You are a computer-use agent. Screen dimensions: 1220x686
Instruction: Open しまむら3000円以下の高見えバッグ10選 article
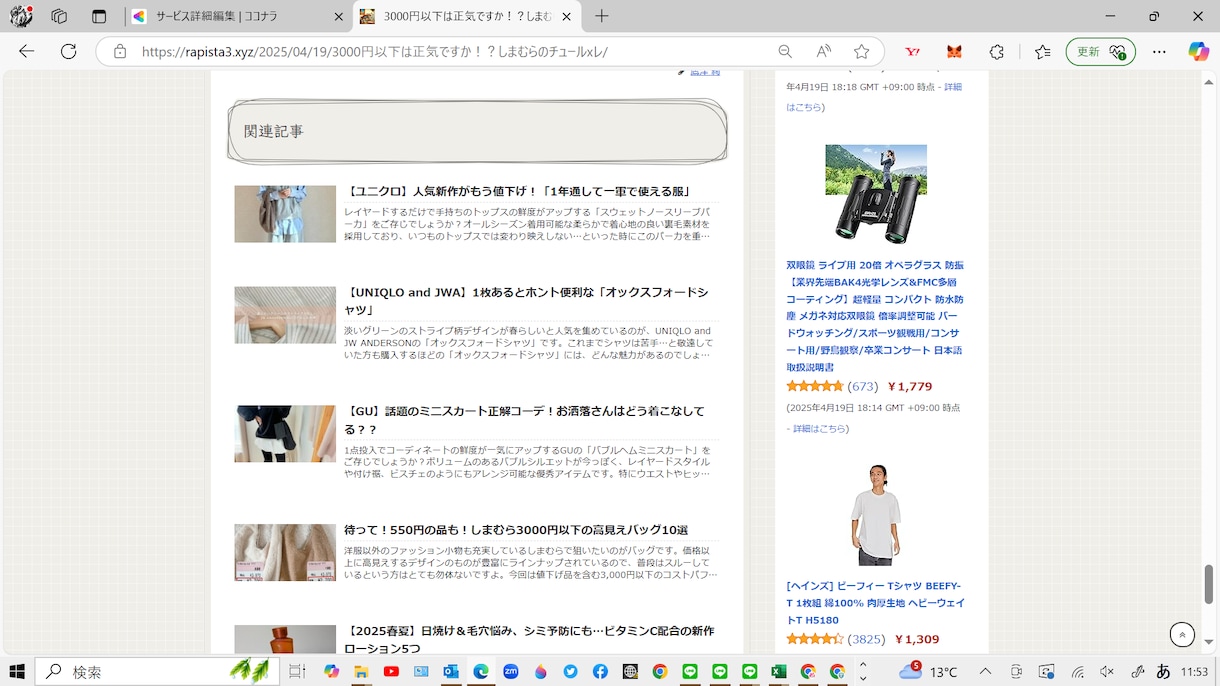(516, 530)
